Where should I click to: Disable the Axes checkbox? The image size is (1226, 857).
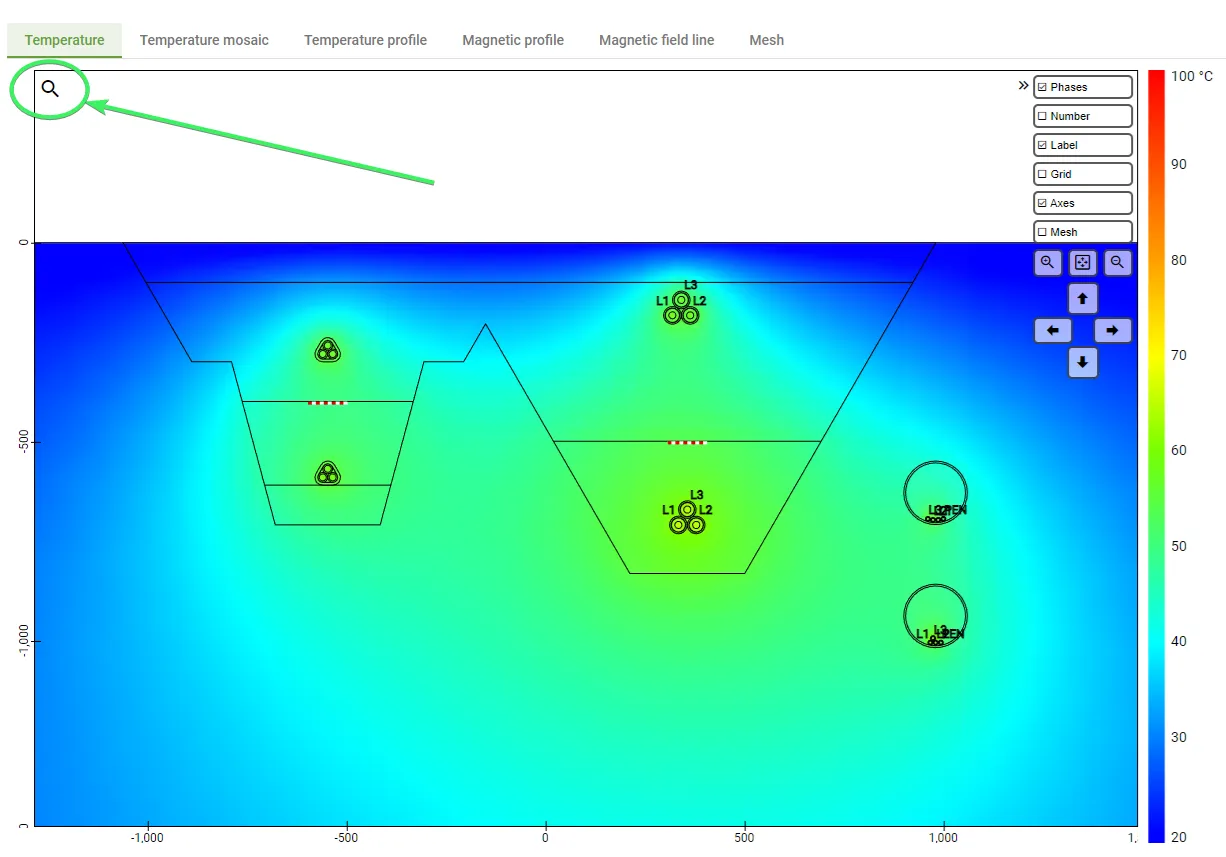(1042, 204)
